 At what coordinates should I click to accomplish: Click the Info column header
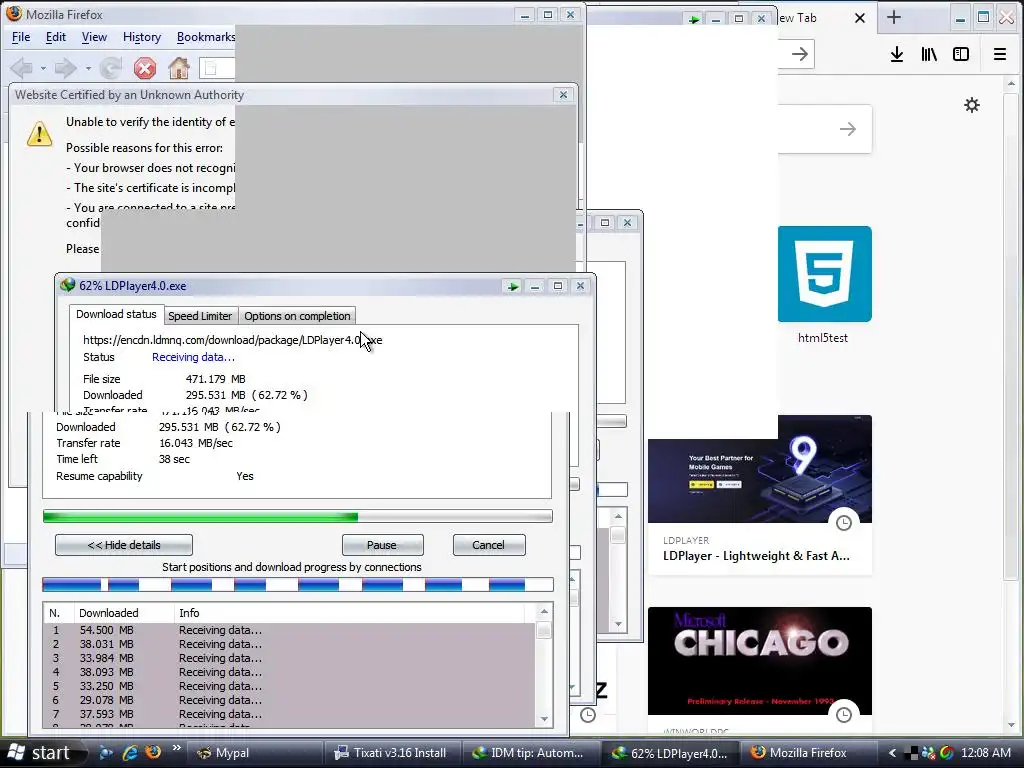(x=349, y=613)
